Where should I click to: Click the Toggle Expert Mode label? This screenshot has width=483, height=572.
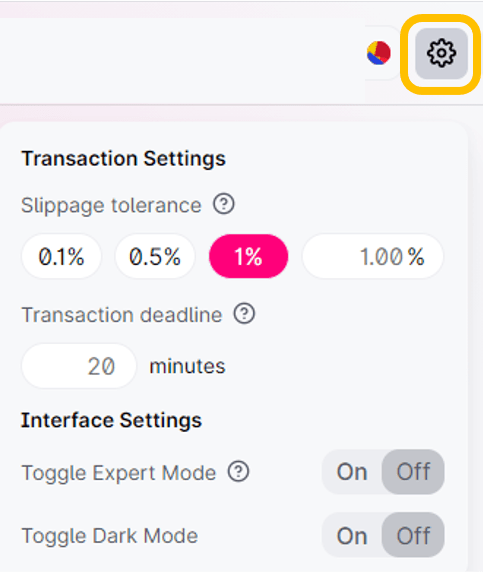[x=119, y=473]
